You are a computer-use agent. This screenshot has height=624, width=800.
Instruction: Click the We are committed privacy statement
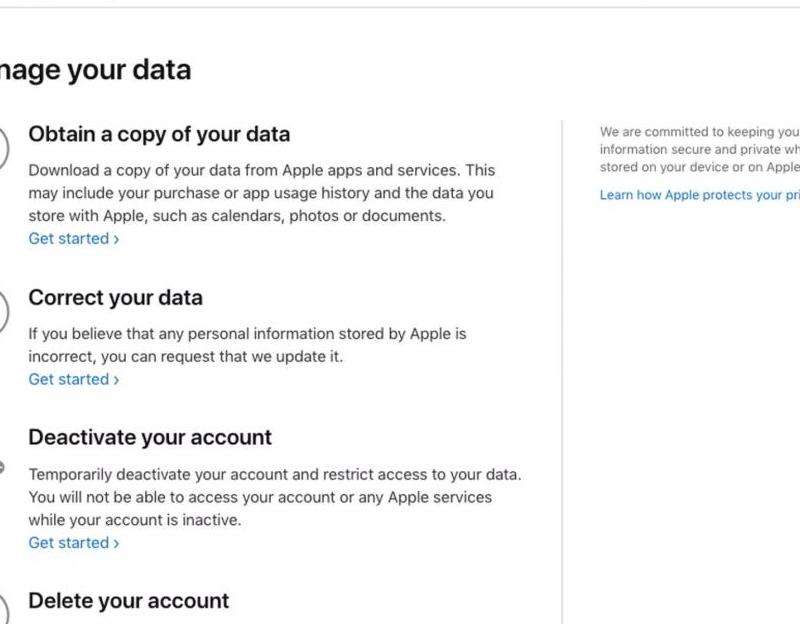699,149
